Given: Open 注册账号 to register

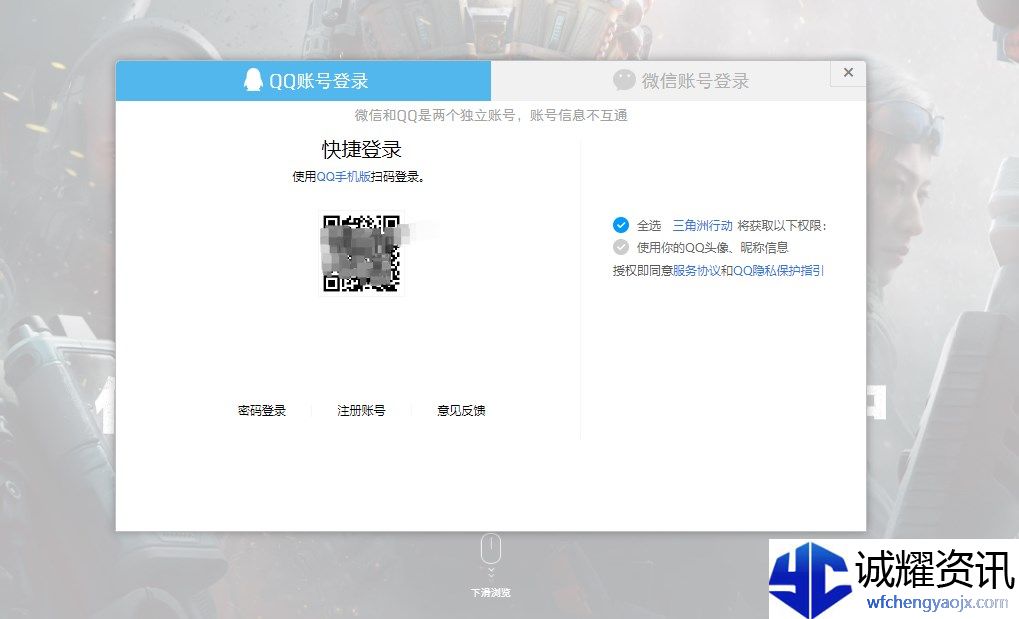Looking at the screenshot, I should pos(361,410).
